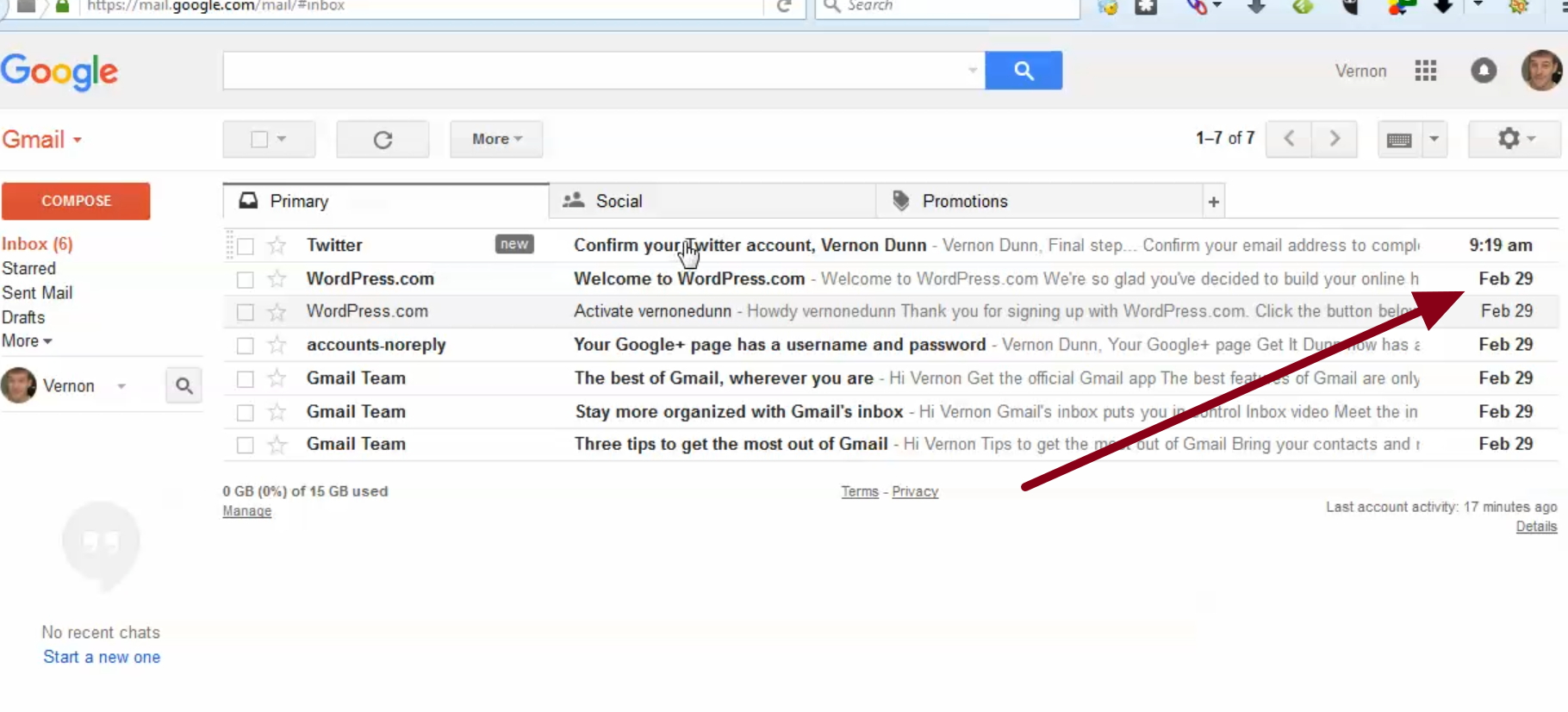Image resolution: width=1568 pixels, height=712 pixels.
Task: Click the browser address bar
Action: [x=422, y=7]
